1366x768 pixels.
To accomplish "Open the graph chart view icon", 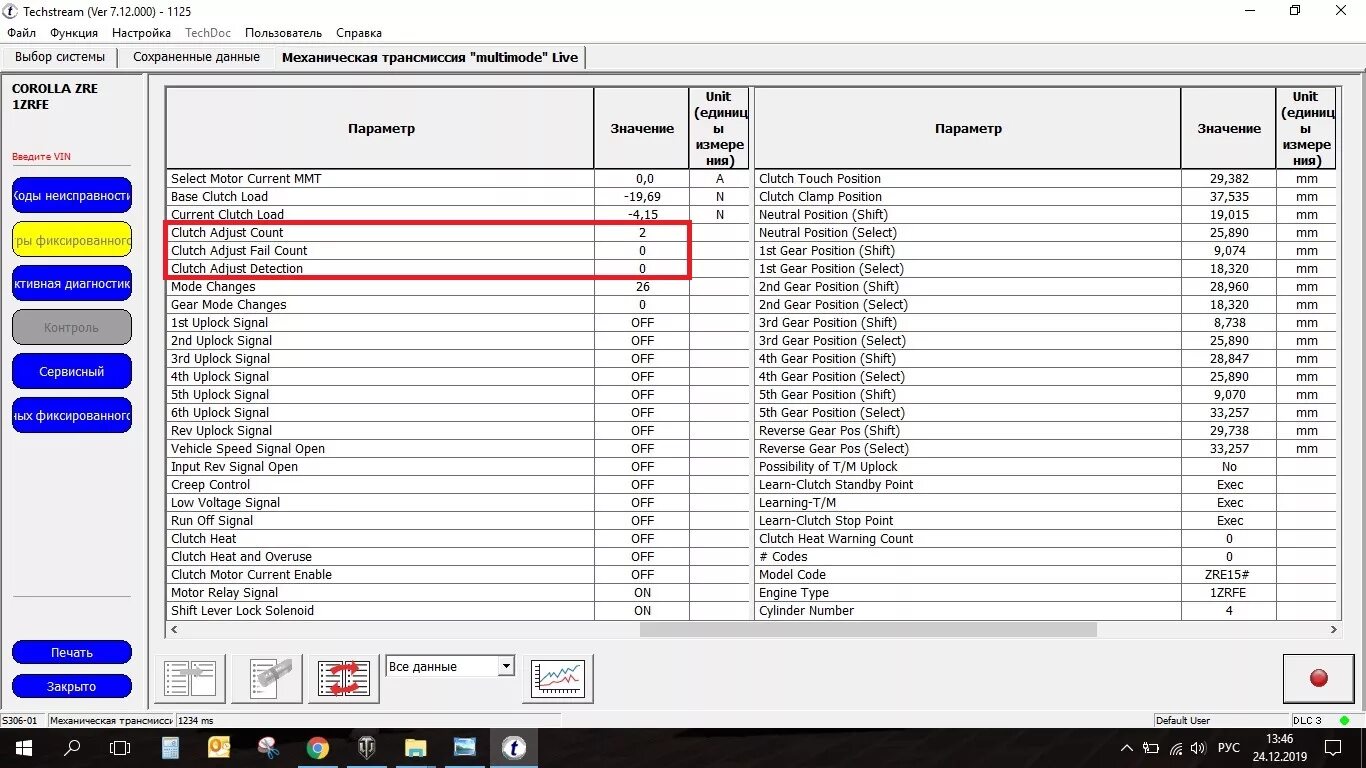I will (x=558, y=679).
